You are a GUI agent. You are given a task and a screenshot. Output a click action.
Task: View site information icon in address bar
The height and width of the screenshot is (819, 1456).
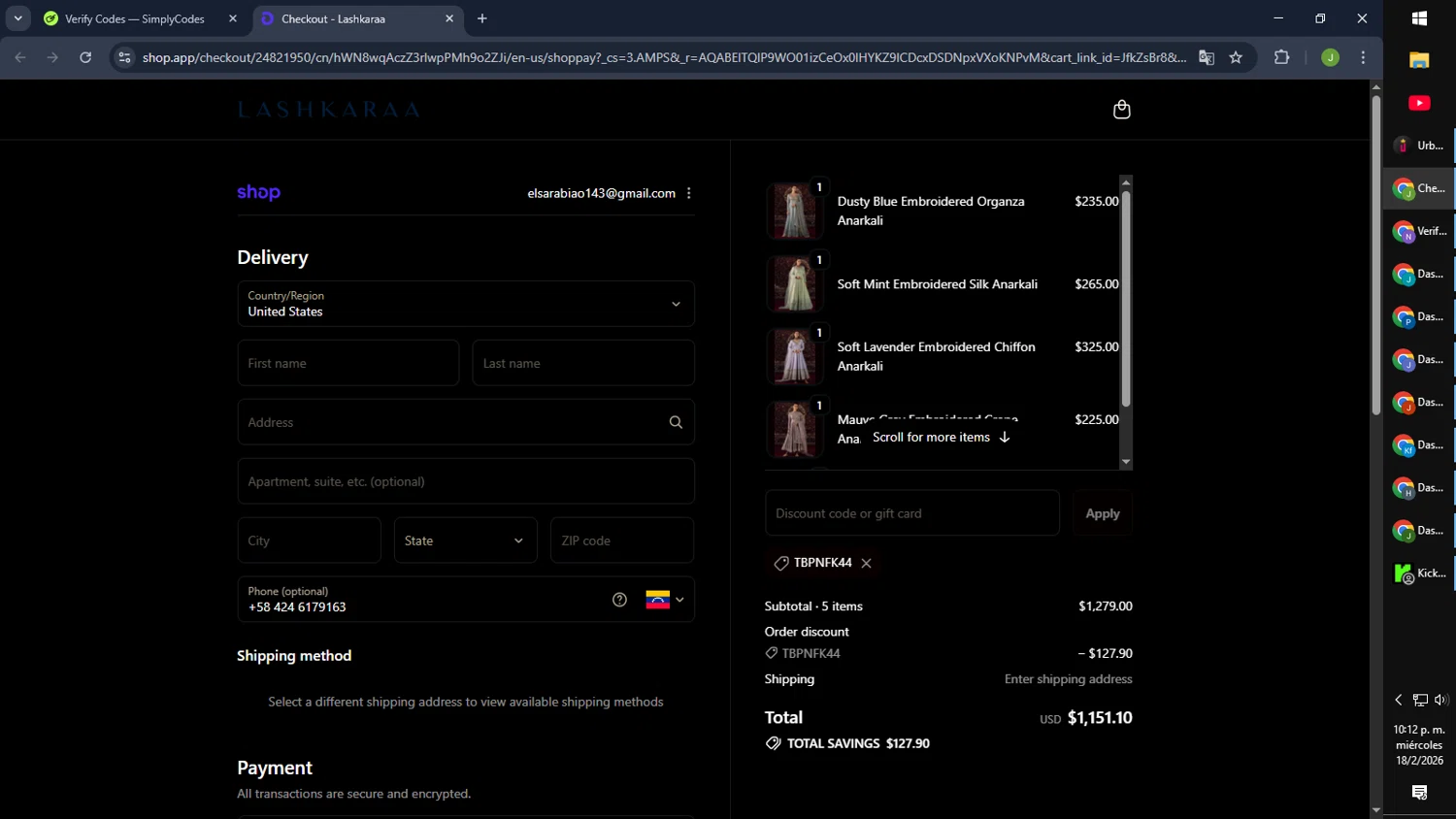(x=124, y=57)
